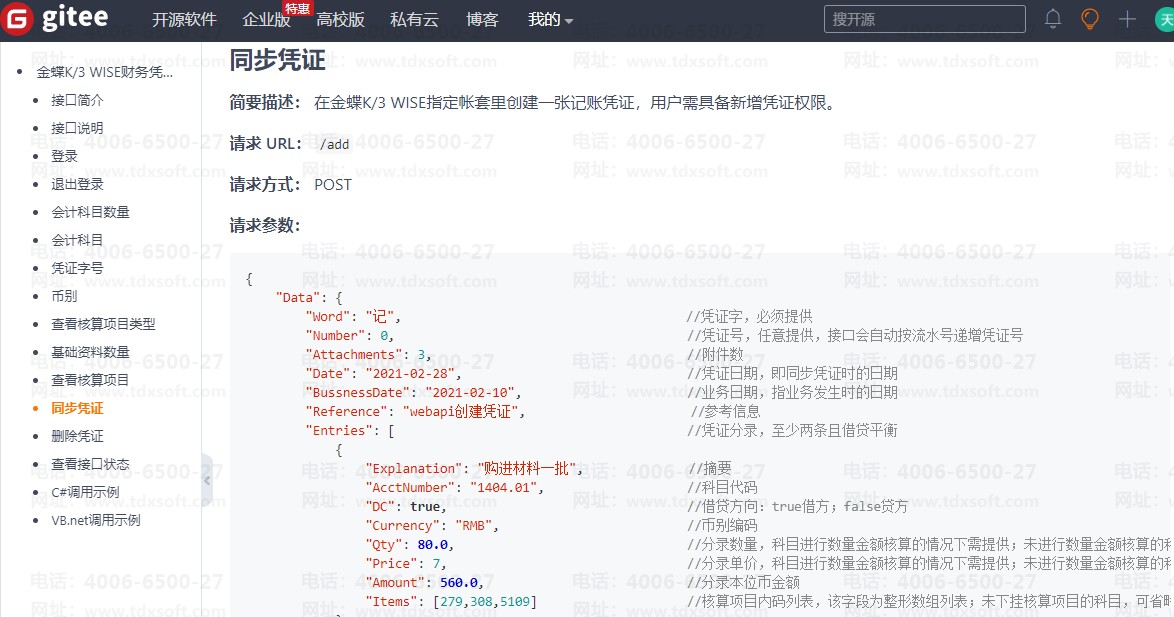The height and width of the screenshot is (617, 1174).
Task: Click the //币别编码 comment
Action: pos(722,526)
